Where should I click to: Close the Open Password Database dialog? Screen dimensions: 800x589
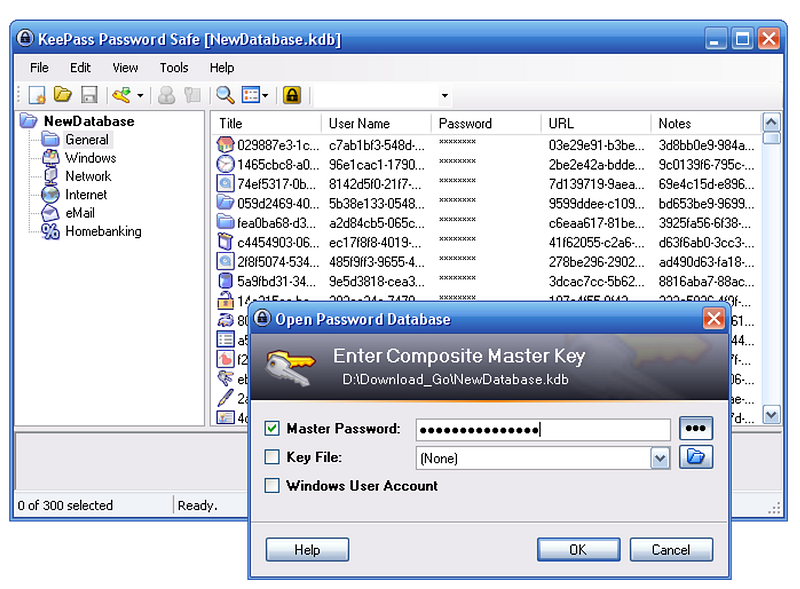[x=713, y=319]
